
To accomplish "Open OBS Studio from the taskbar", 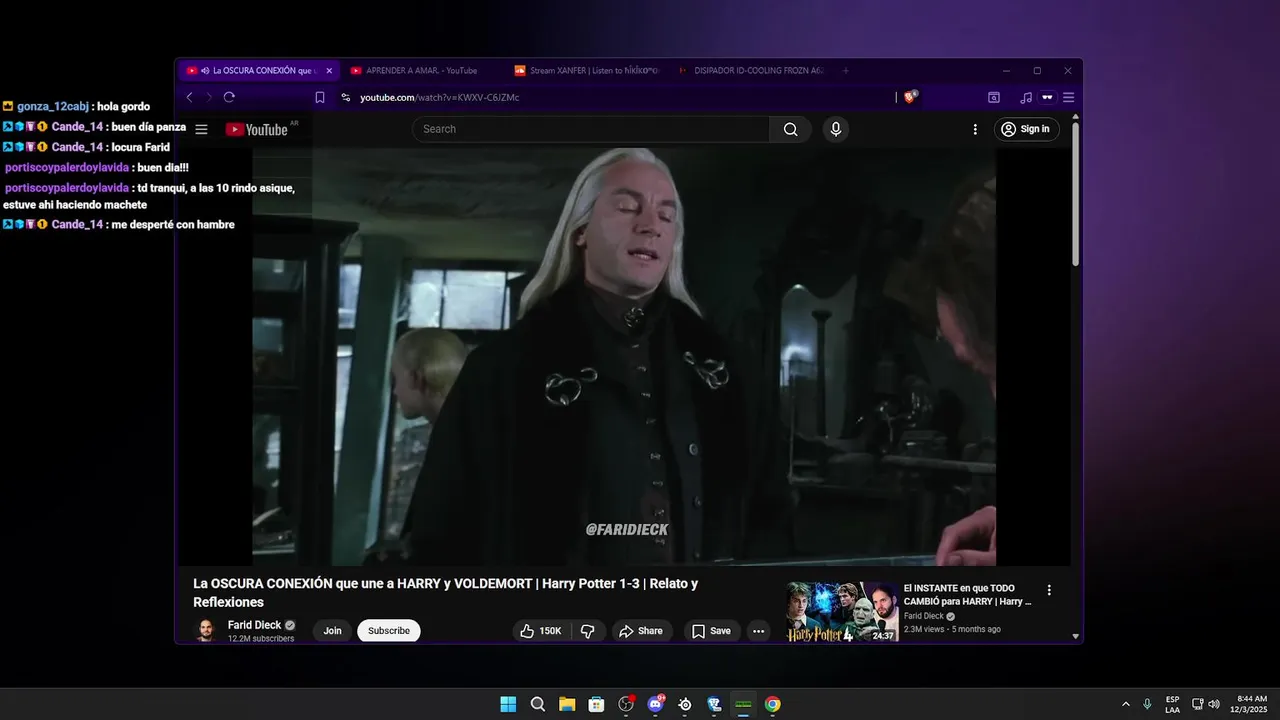I will (x=626, y=704).
